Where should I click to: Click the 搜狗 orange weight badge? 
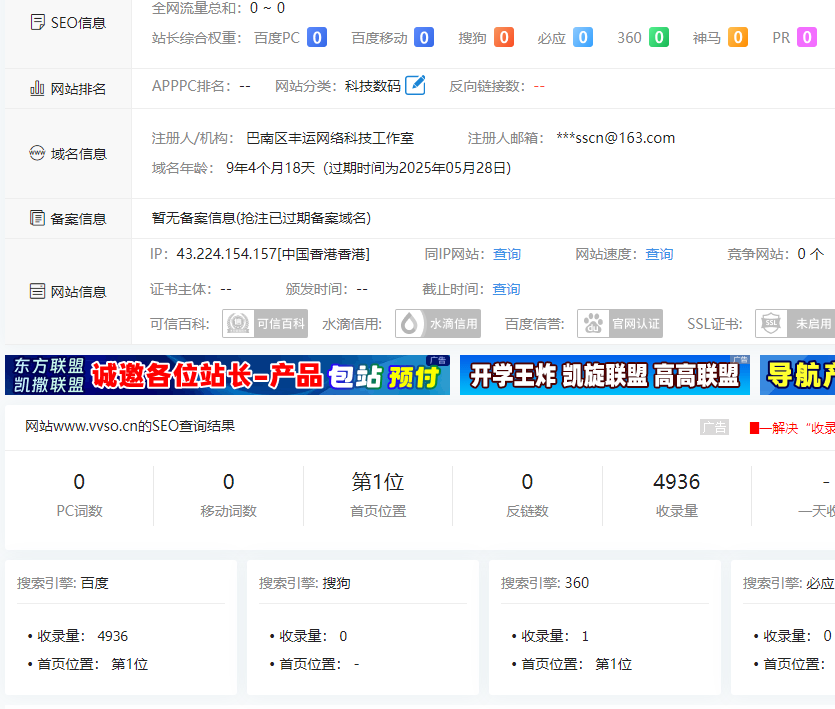pyautogui.click(x=504, y=37)
